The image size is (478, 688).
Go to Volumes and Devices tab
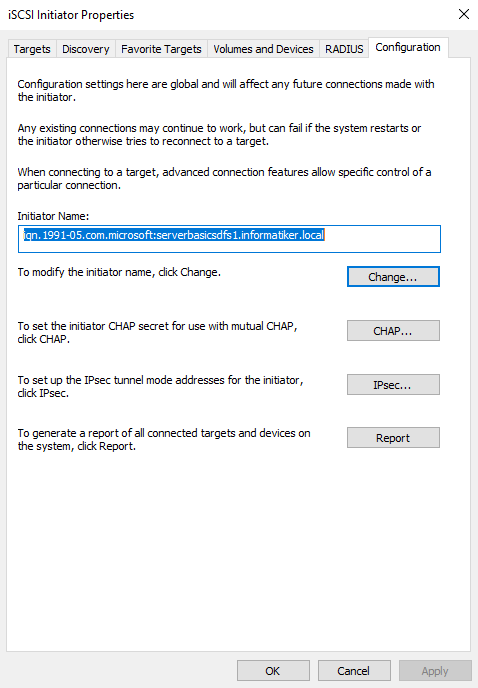tap(263, 49)
